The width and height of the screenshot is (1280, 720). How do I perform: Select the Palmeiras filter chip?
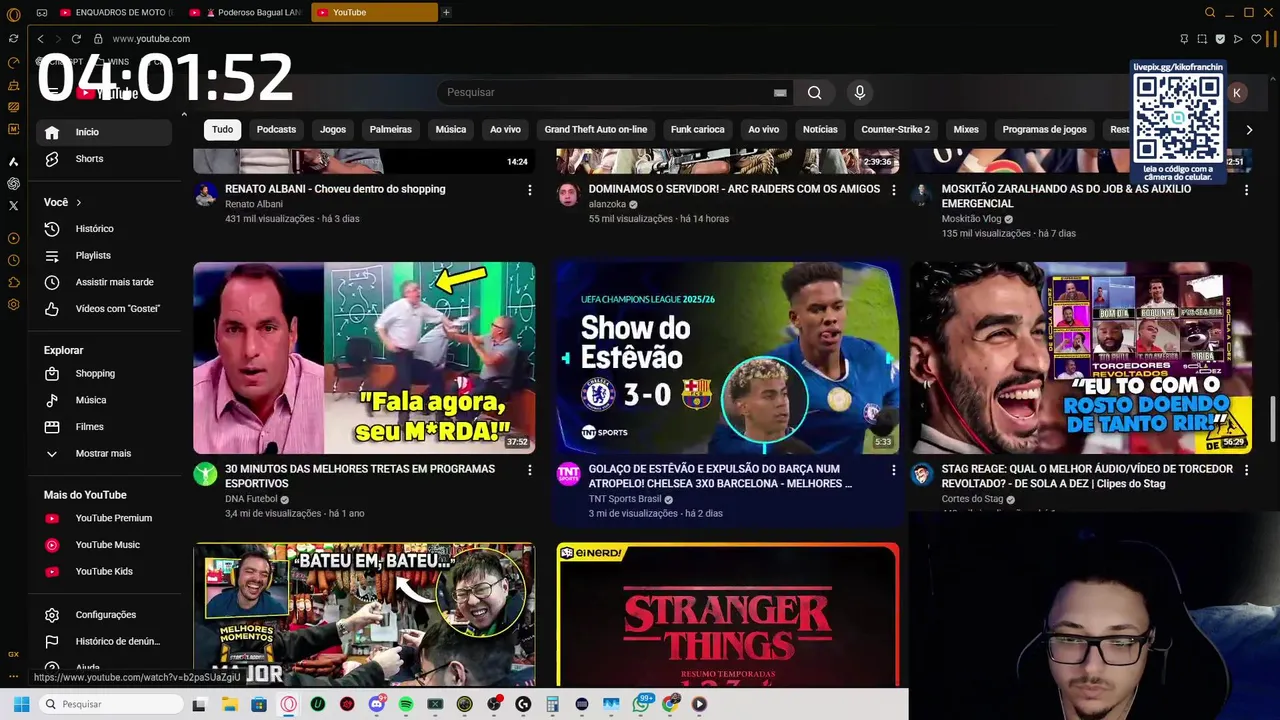point(390,129)
